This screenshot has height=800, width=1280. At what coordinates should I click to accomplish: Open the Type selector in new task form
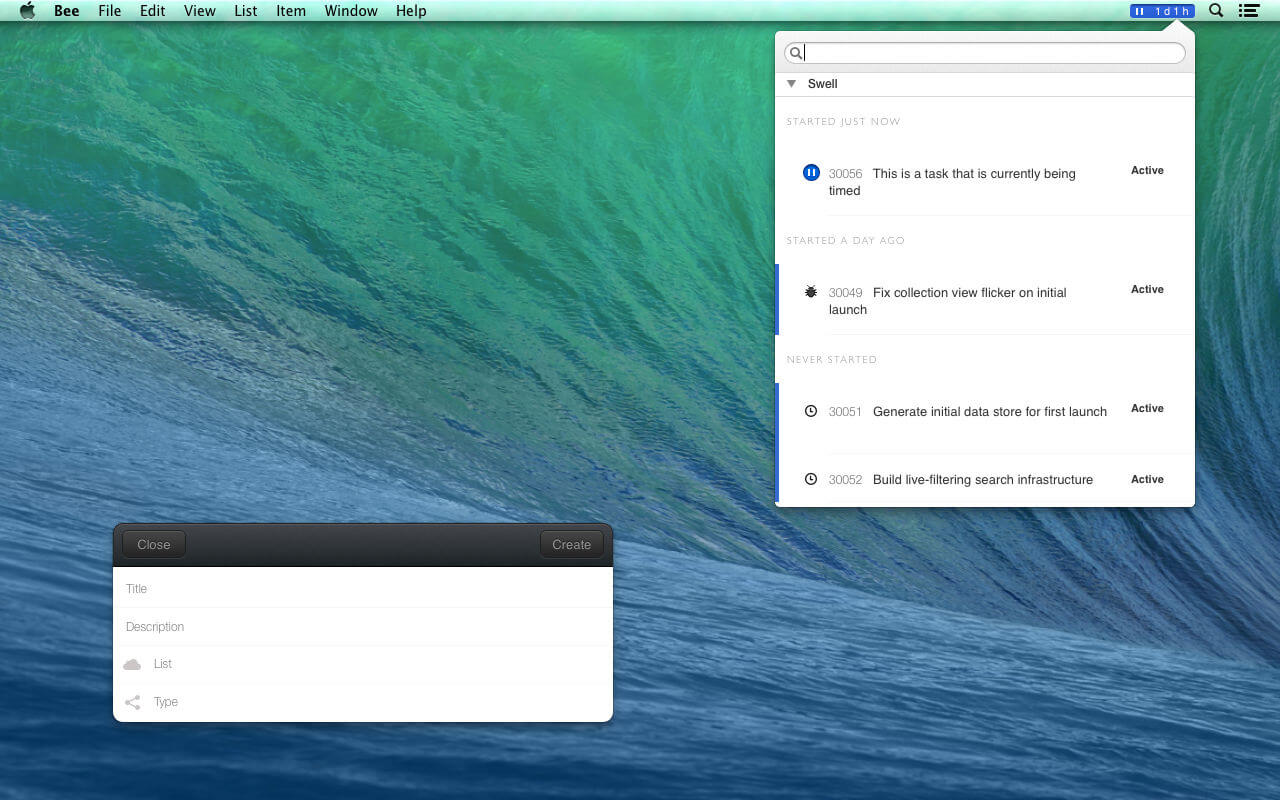coord(363,702)
